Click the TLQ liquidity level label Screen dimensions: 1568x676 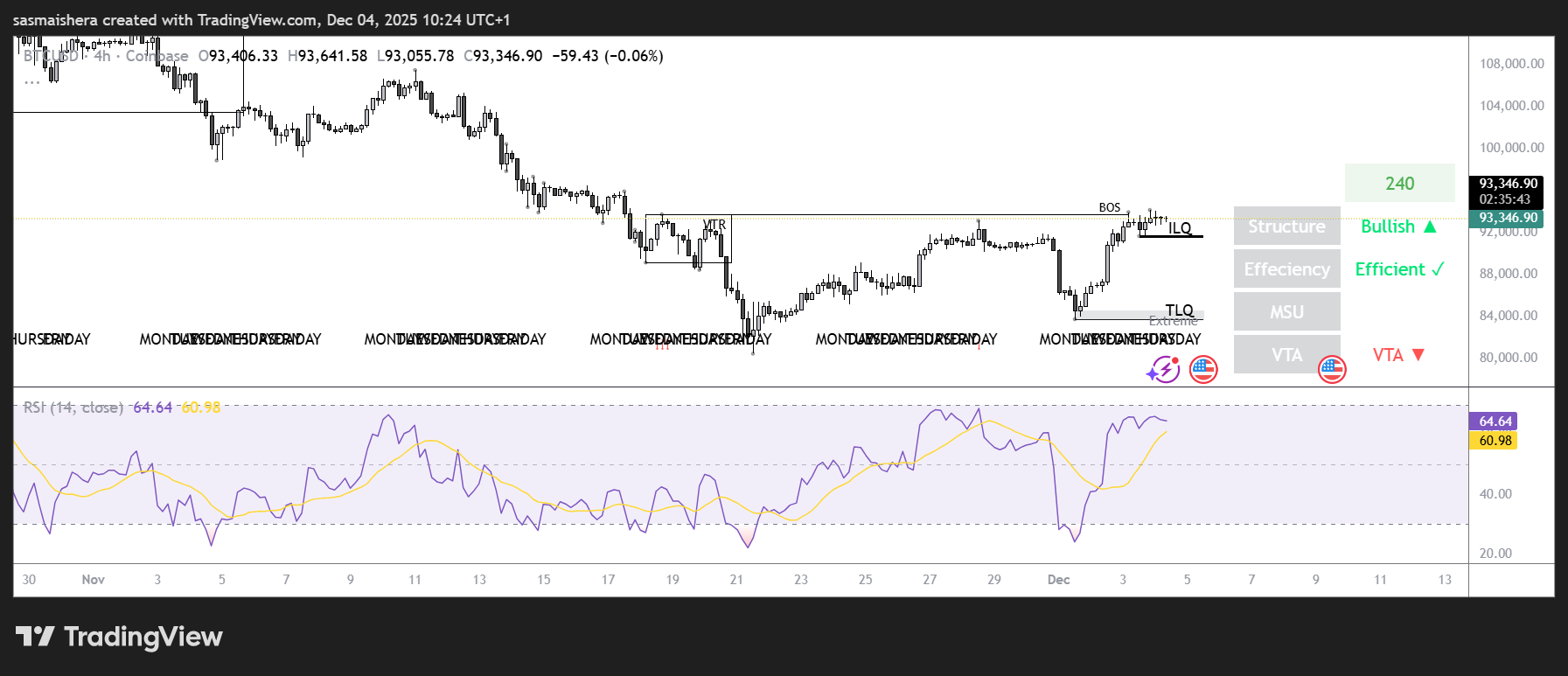(1179, 310)
